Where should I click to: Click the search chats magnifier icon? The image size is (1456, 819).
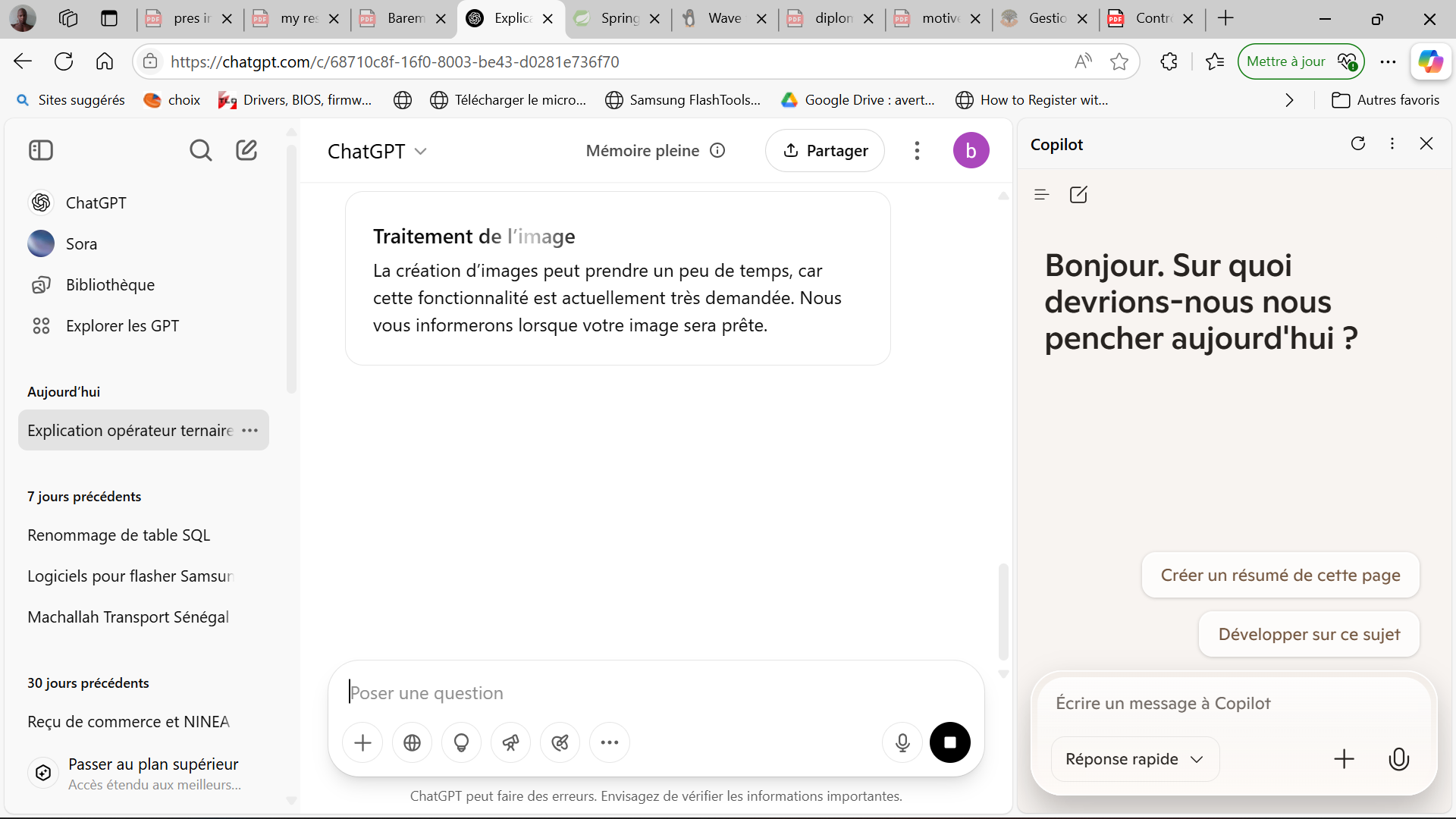tap(200, 150)
